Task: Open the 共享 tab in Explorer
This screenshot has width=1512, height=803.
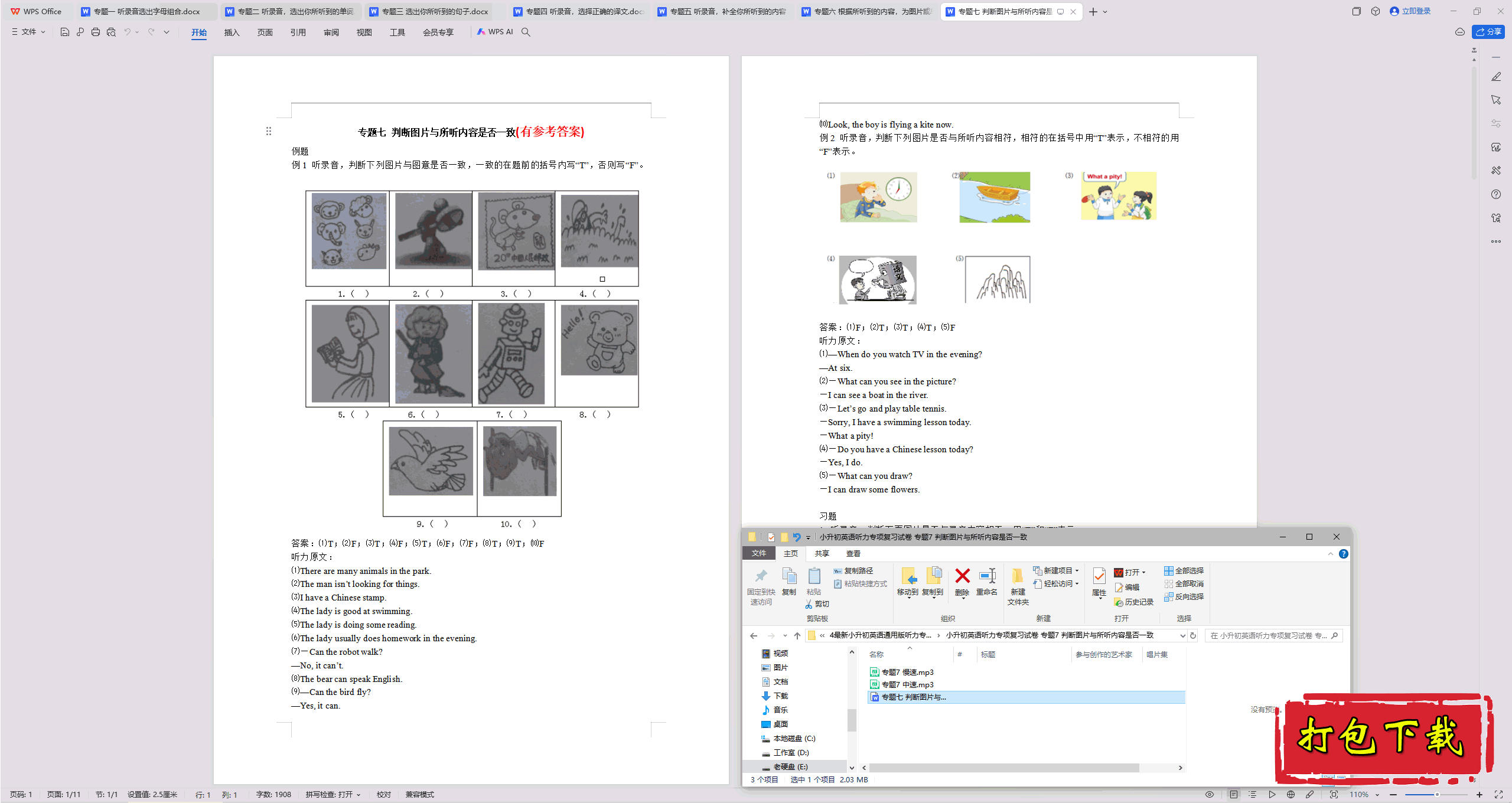Action: pos(822,553)
